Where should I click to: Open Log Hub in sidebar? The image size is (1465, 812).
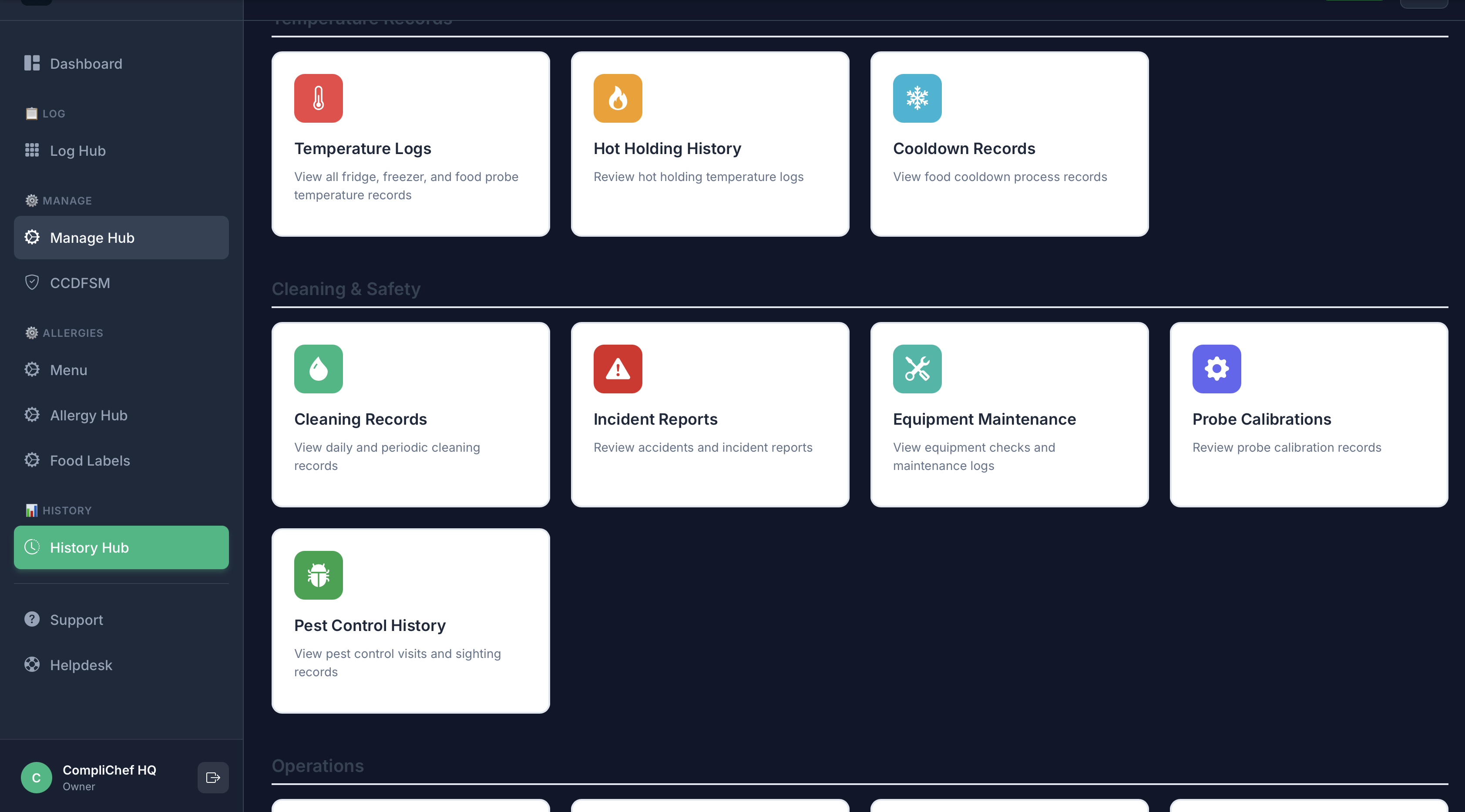coord(78,151)
